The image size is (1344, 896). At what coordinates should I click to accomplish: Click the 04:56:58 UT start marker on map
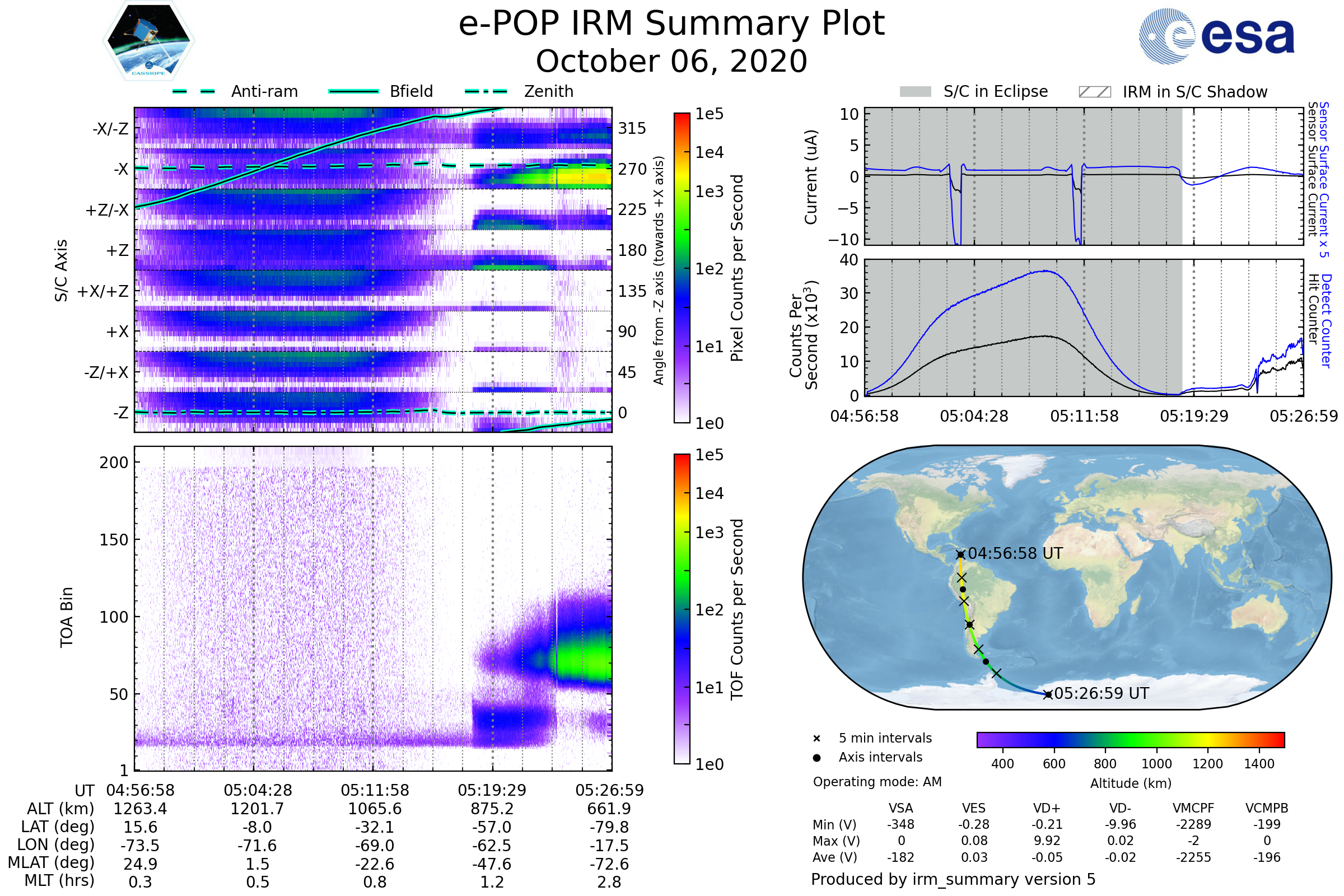(960, 555)
